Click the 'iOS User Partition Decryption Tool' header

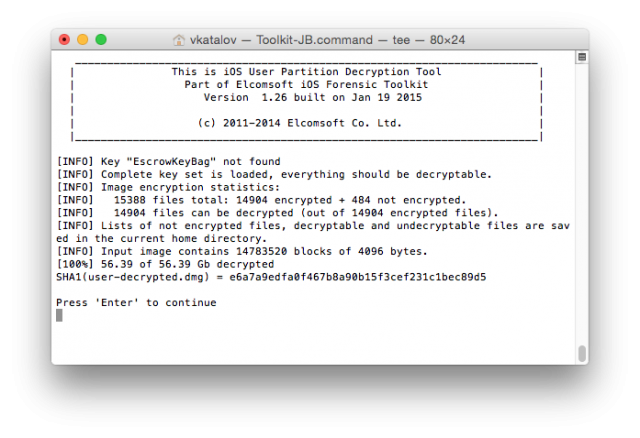pos(306,72)
